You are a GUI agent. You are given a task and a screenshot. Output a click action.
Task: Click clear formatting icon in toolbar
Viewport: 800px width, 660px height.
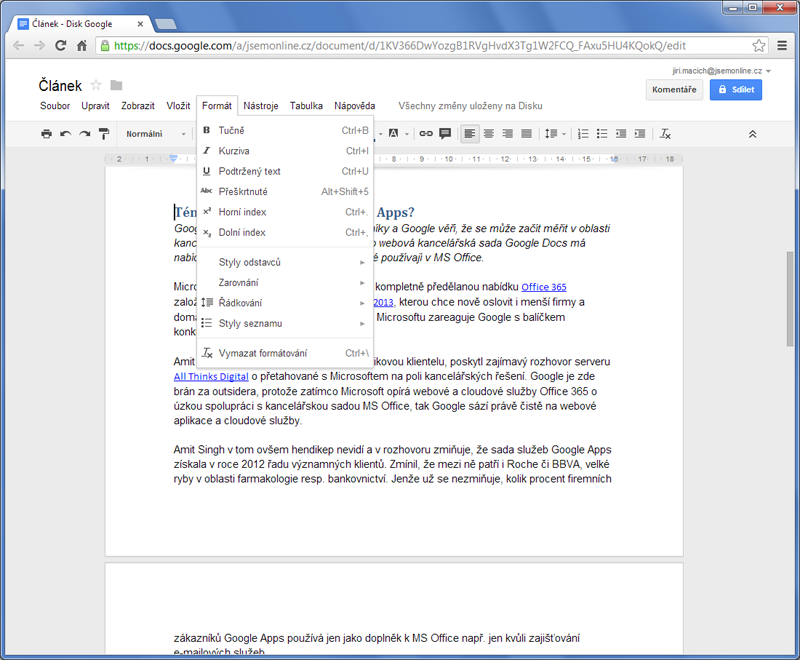tap(665, 134)
